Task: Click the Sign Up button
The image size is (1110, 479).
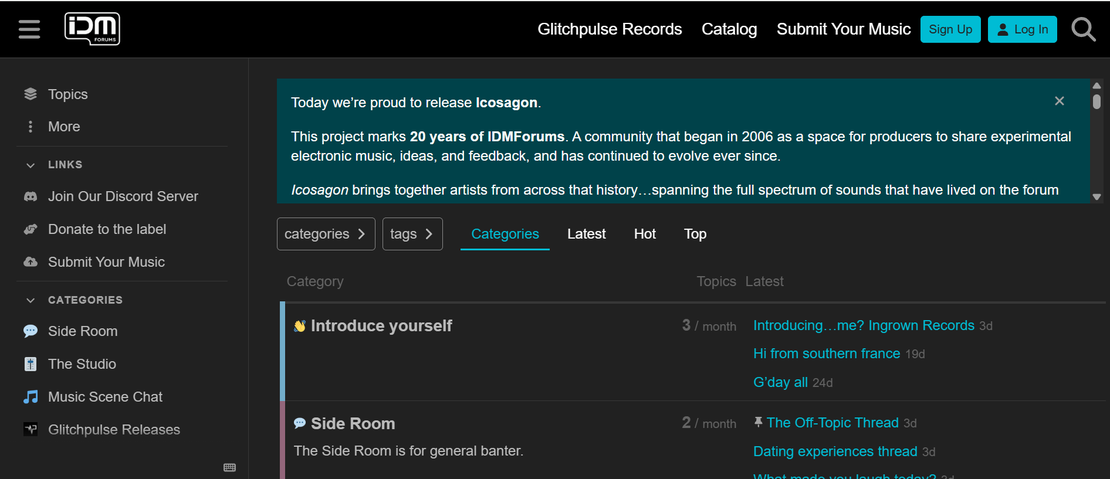Action: click(x=950, y=29)
